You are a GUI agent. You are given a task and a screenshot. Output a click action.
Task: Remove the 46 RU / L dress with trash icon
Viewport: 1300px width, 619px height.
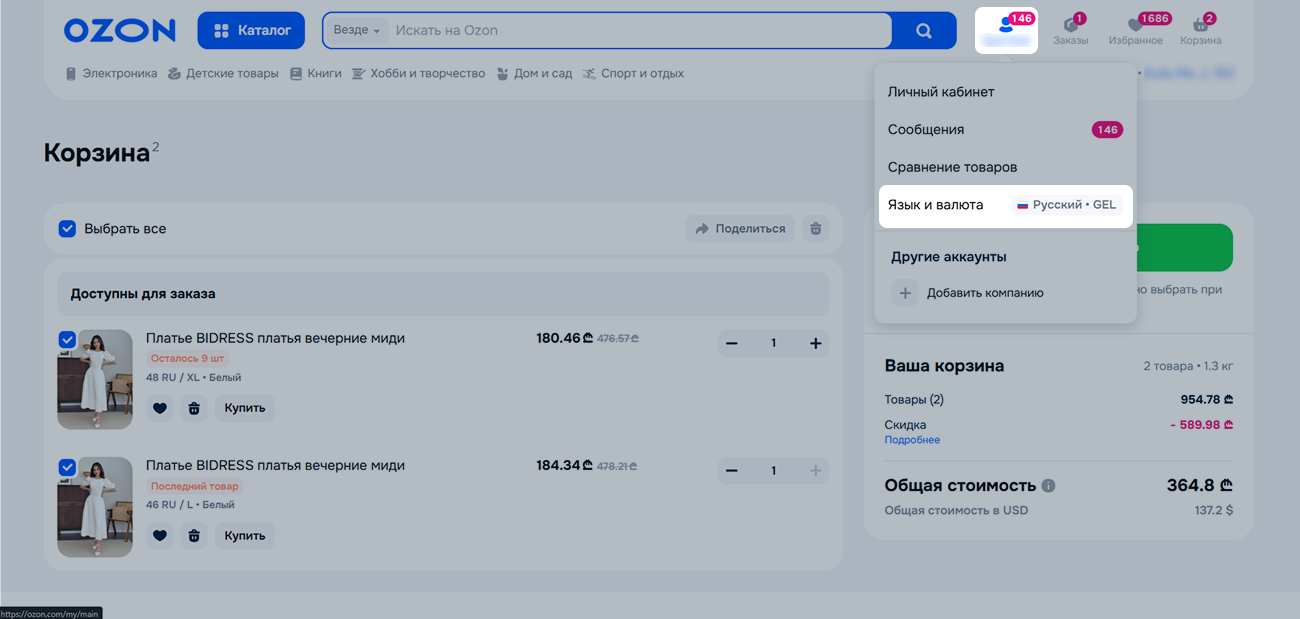[194, 536]
